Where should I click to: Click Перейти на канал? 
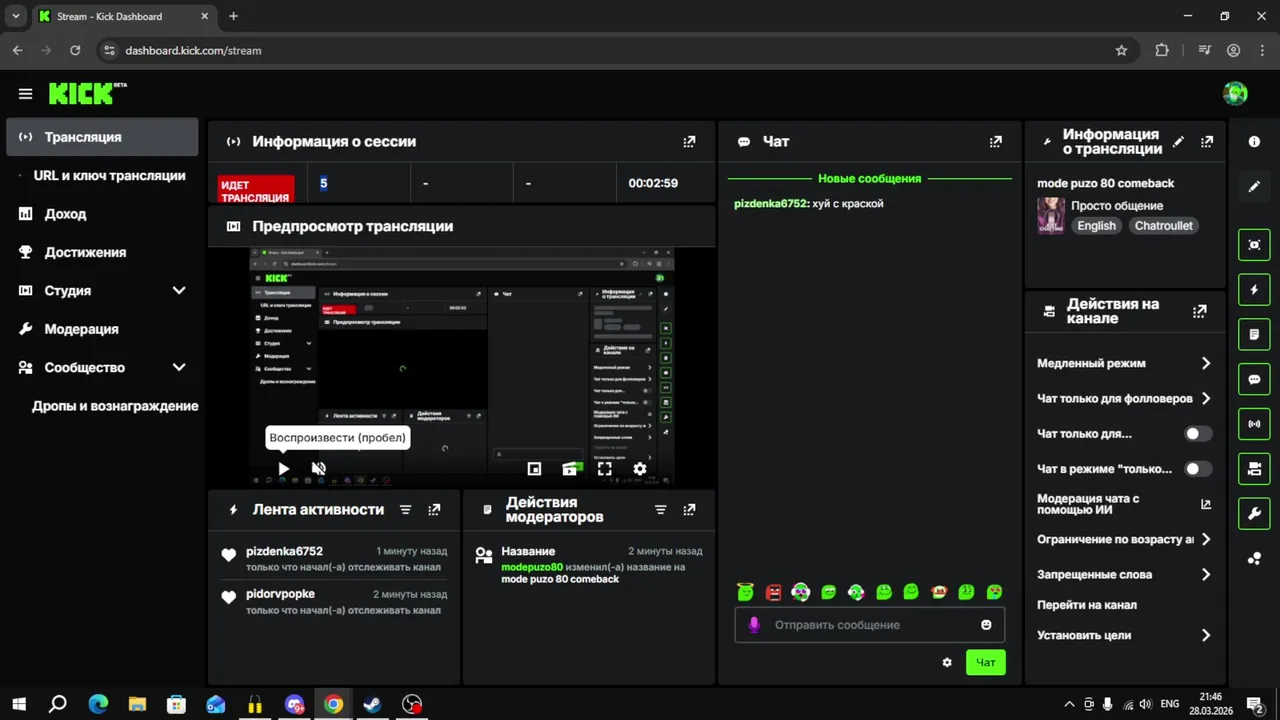coord(1087,605)
